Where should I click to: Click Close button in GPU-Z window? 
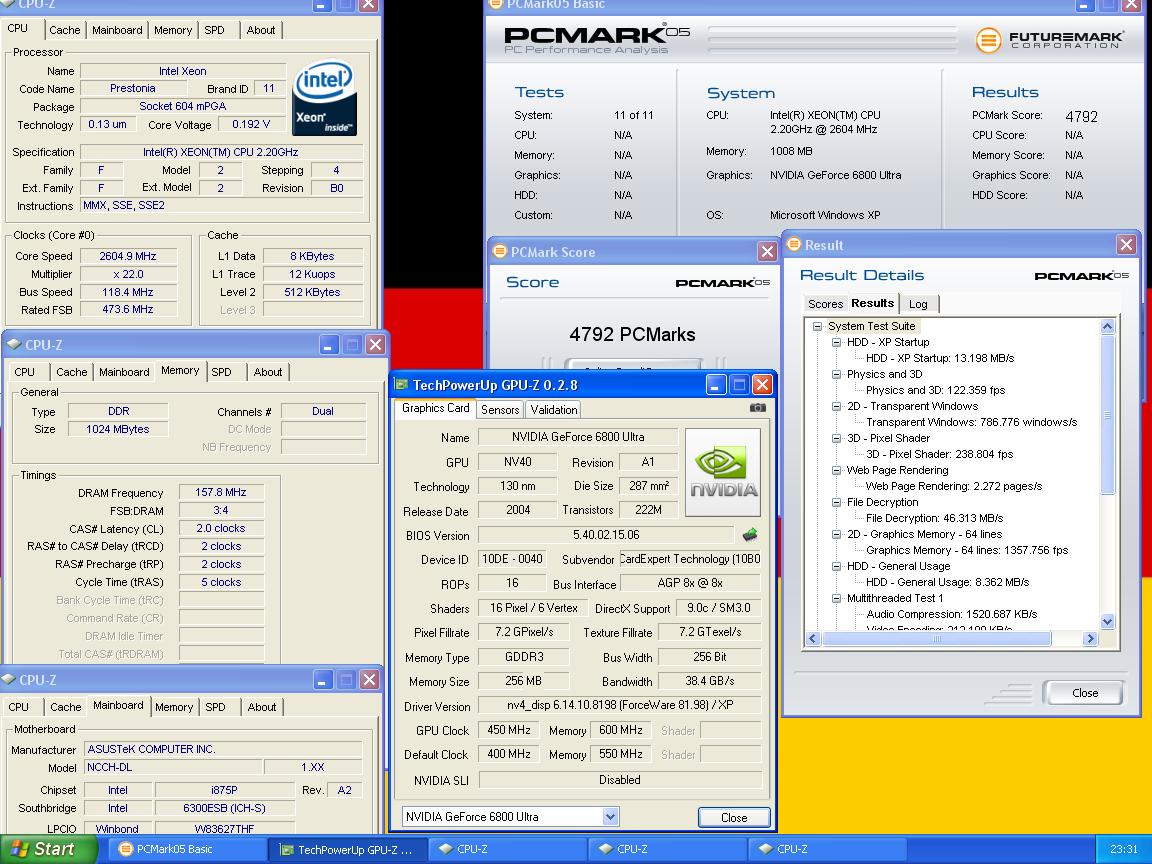coord(734,817)
